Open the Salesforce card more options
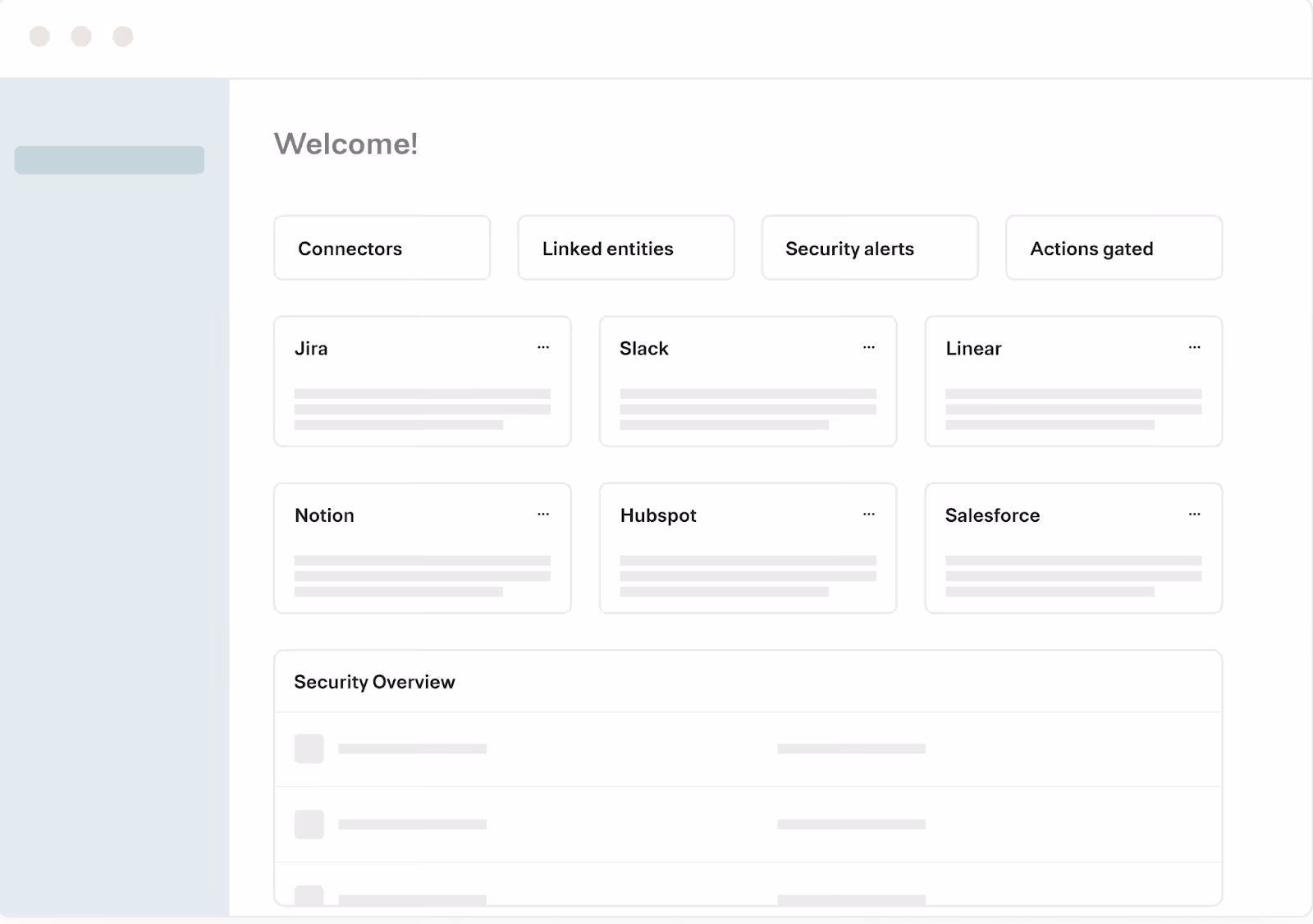Screen dimensions: 1313x924 pos(1195,514)
